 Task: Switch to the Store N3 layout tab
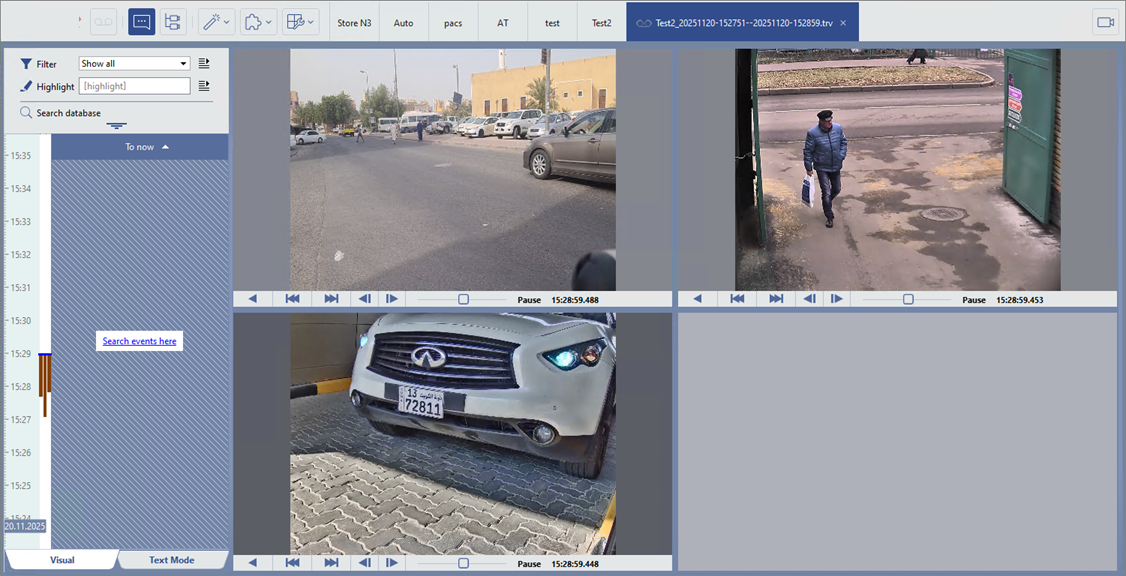pyautogui.click(x=354, y=22)
